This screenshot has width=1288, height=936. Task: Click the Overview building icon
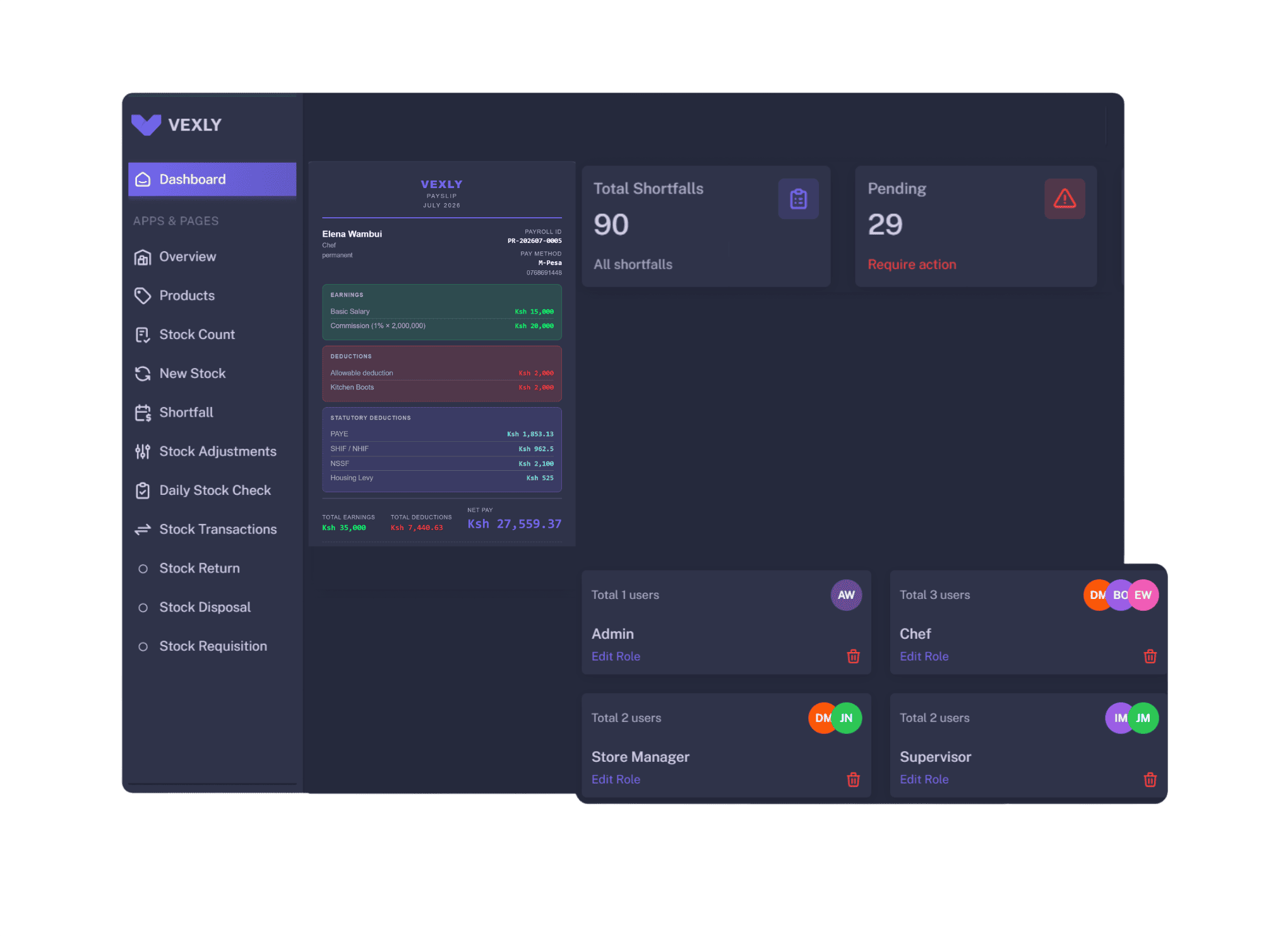point(143,257)
